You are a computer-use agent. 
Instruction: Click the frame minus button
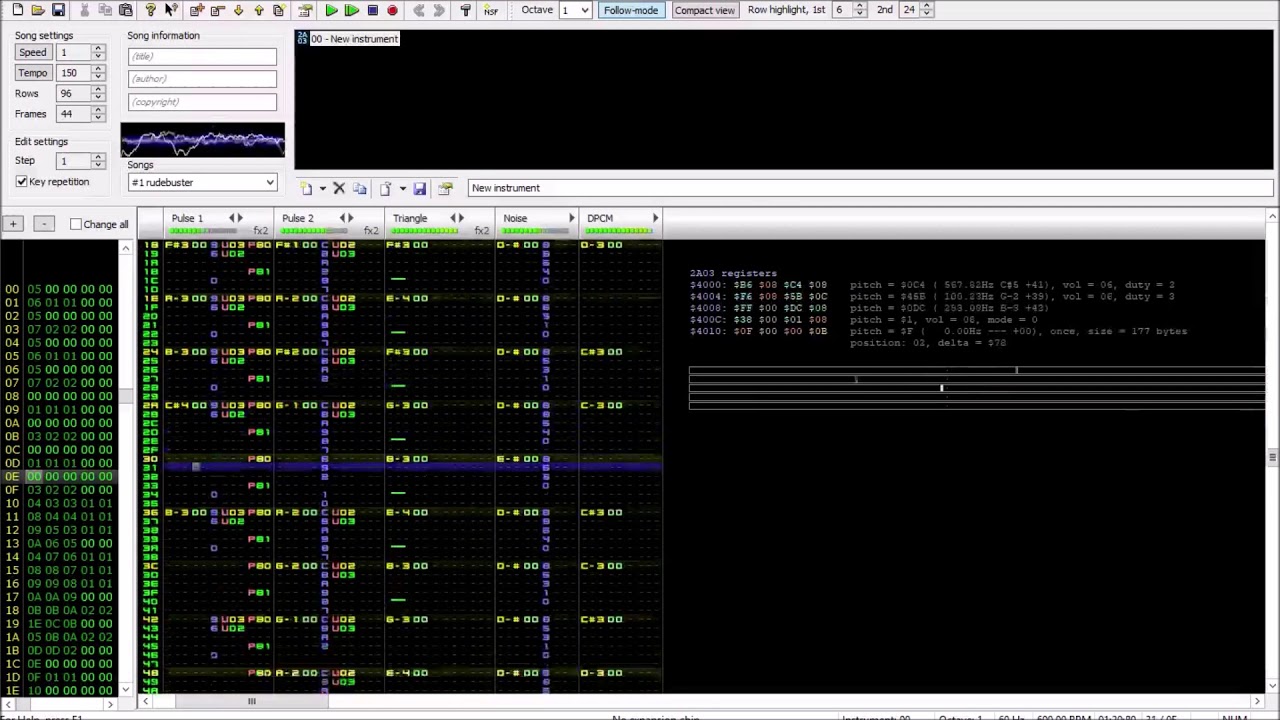click(x=43, y=224)
